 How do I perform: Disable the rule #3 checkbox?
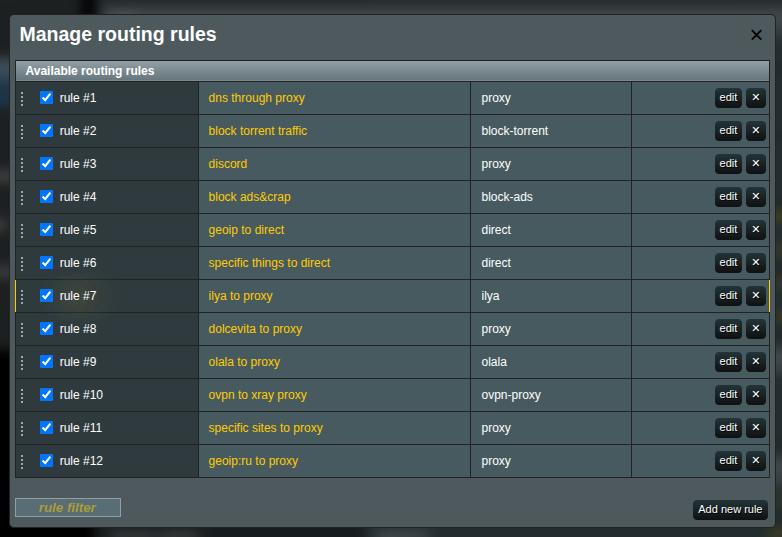click(x=46, y=164)
